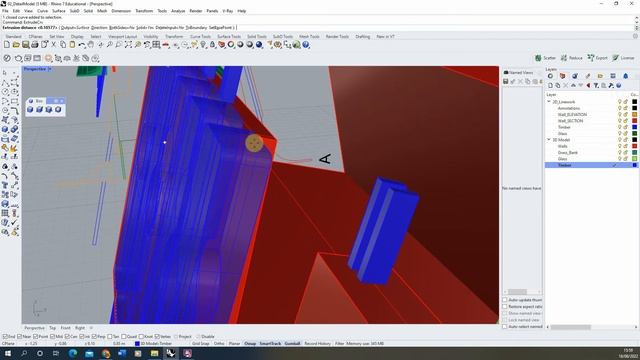Click New Layer icon in Layers panel
Viewport: 640px width, 360px height.
click(550, 85)
